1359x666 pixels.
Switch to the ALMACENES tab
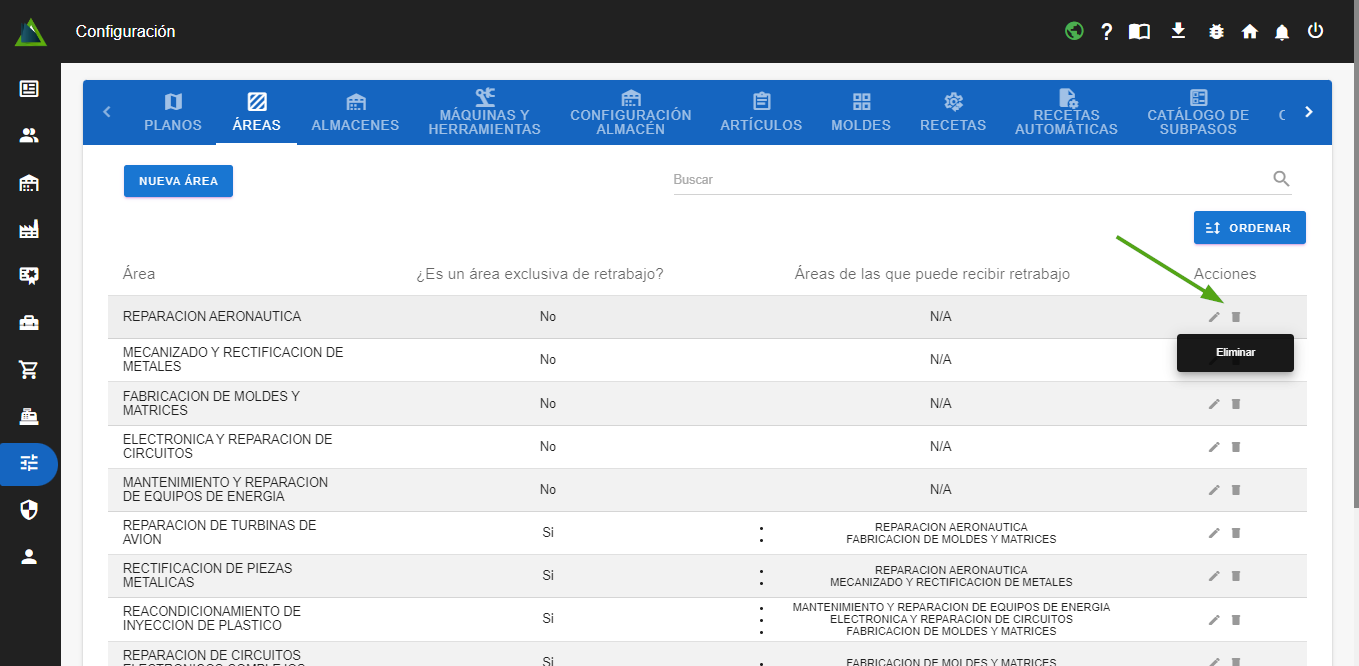[355, 112]
